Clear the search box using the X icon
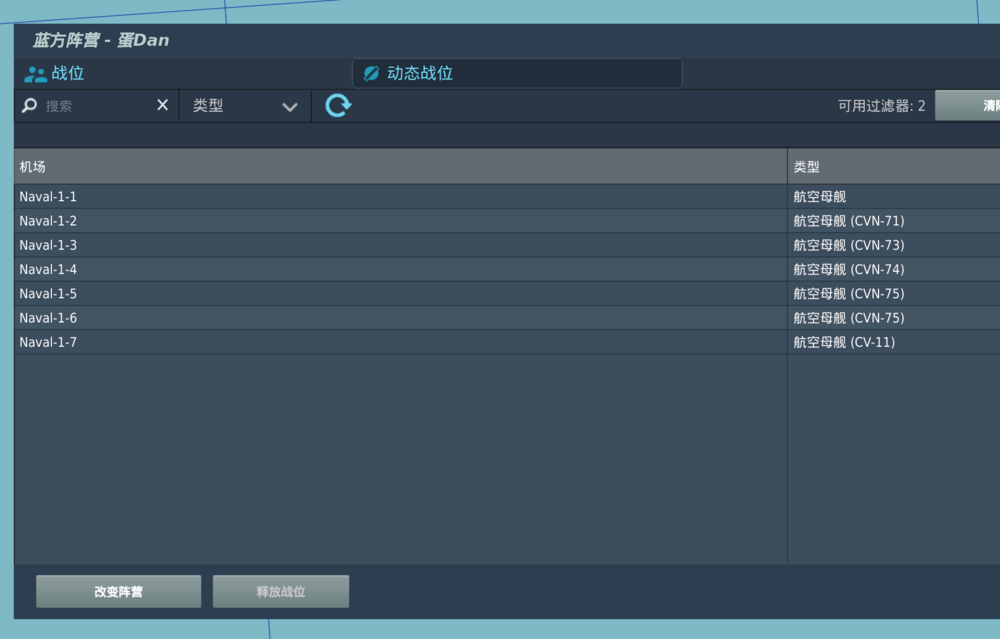 click(x=162, y=104)
